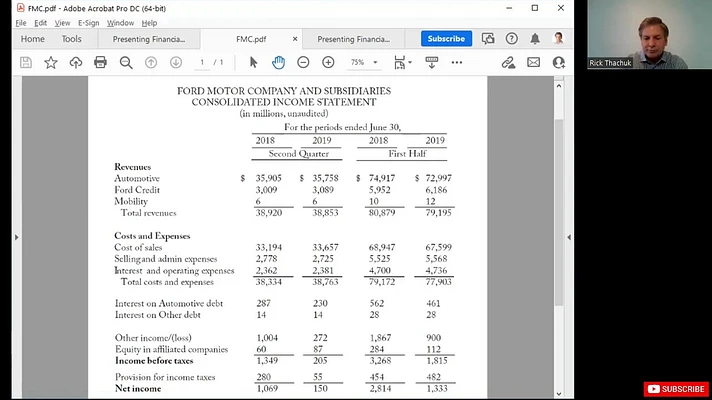Click Rick Thachuk webcam thumbnail
Image resolution: width=712 pixels, height=400 pixels.
click(649, 35)
